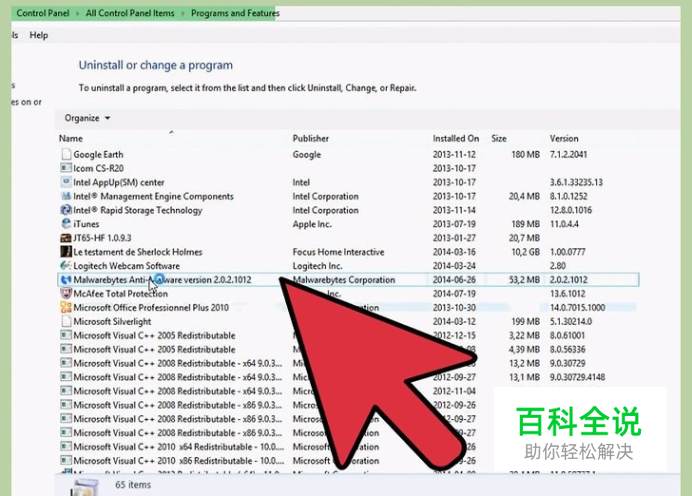Click version 14.0.7015.1000 cell
The height and width of the screenshot is (496, 692).
point(577,308)
